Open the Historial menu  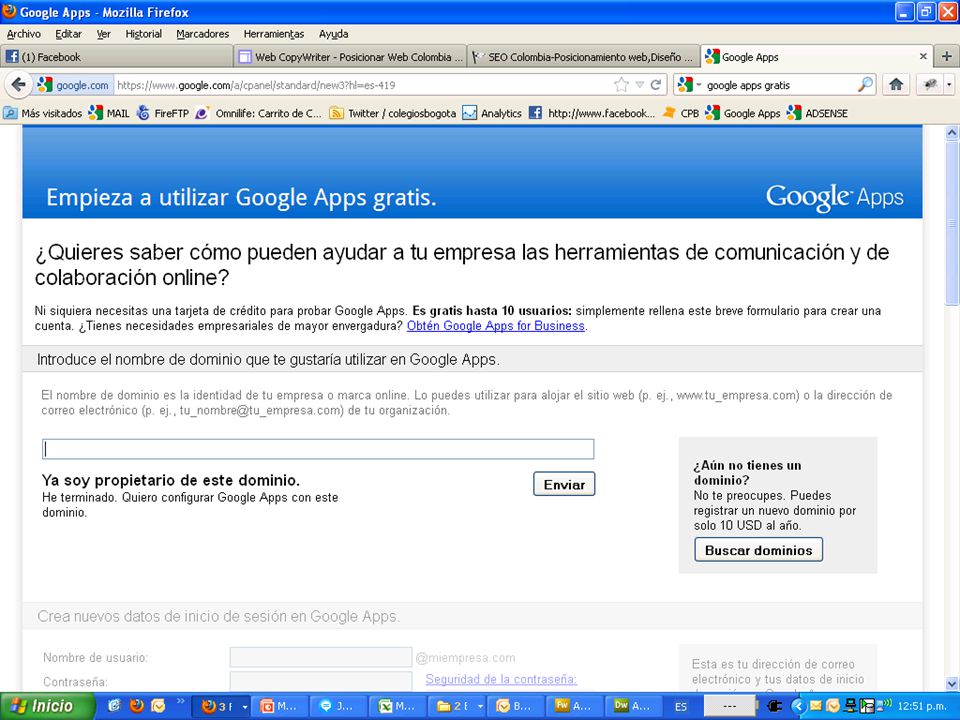(143, 34)
